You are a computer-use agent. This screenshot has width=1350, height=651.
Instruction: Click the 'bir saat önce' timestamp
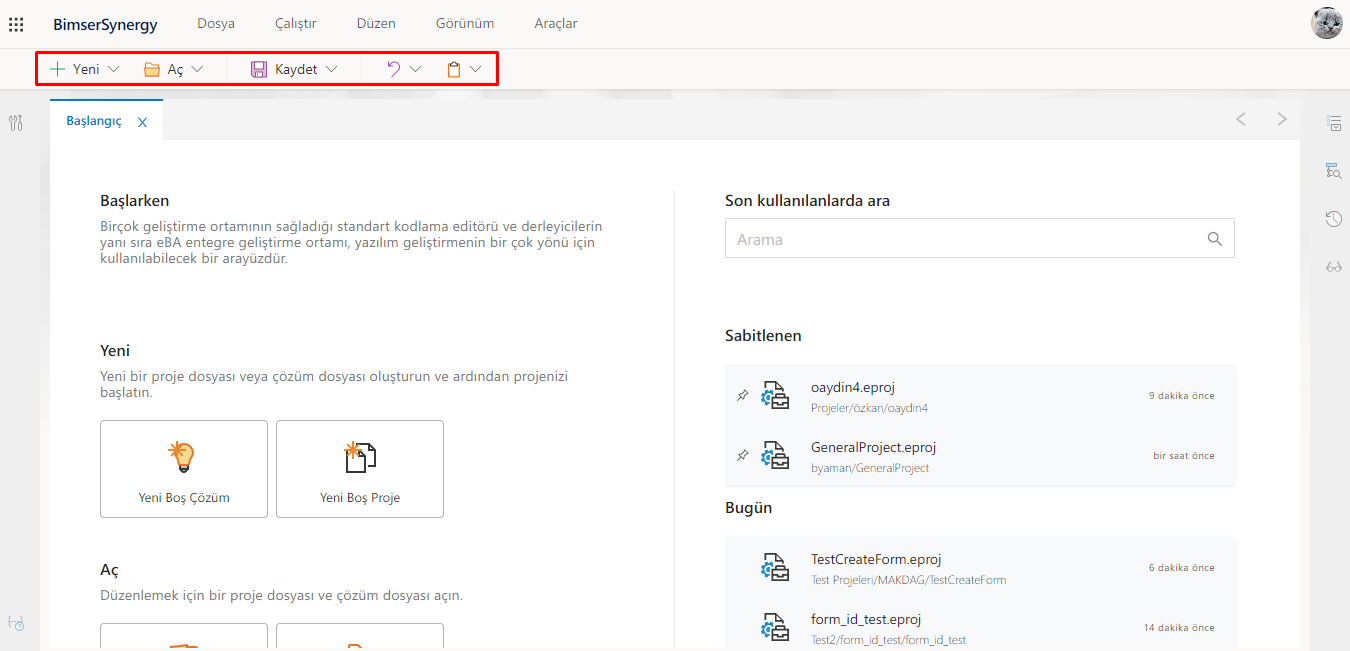[1184, 456]
